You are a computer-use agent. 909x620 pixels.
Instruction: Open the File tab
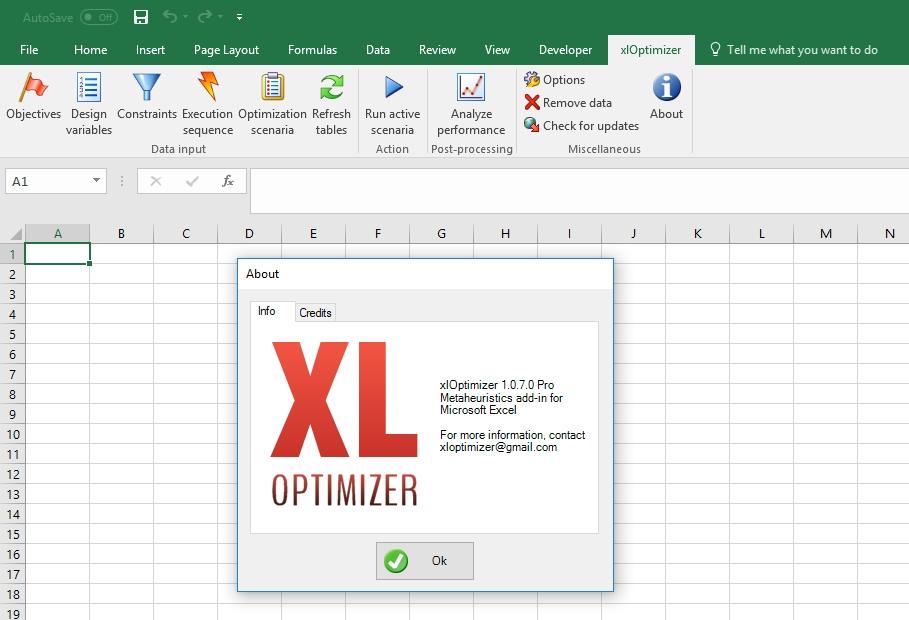click(29, 50)
